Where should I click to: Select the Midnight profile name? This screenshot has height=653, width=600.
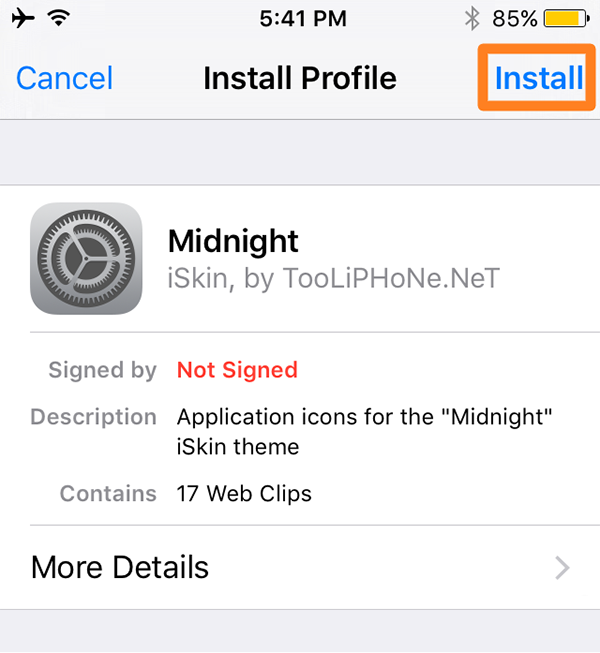tap(233, 241)
